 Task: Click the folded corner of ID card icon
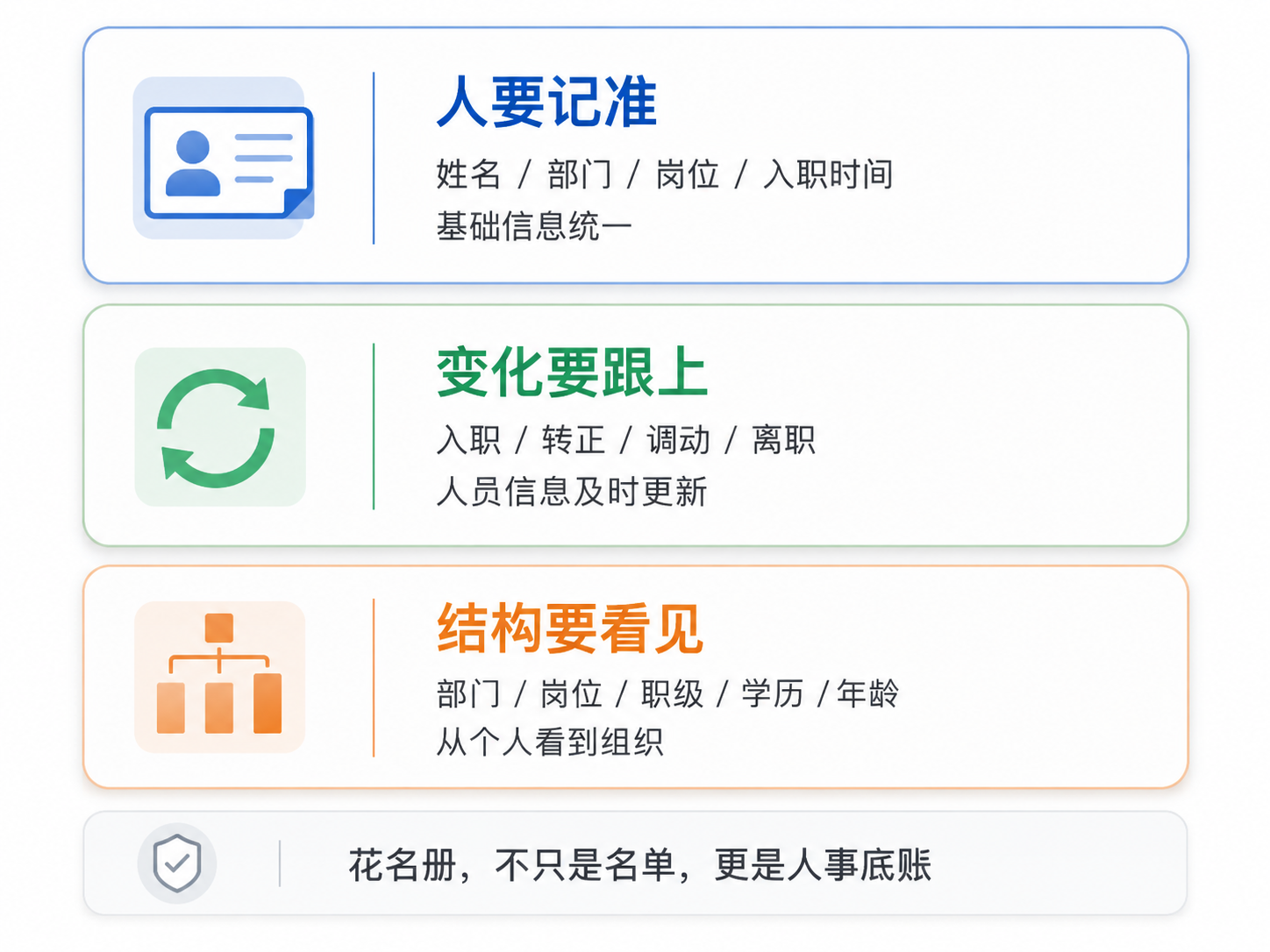(299, 203)
